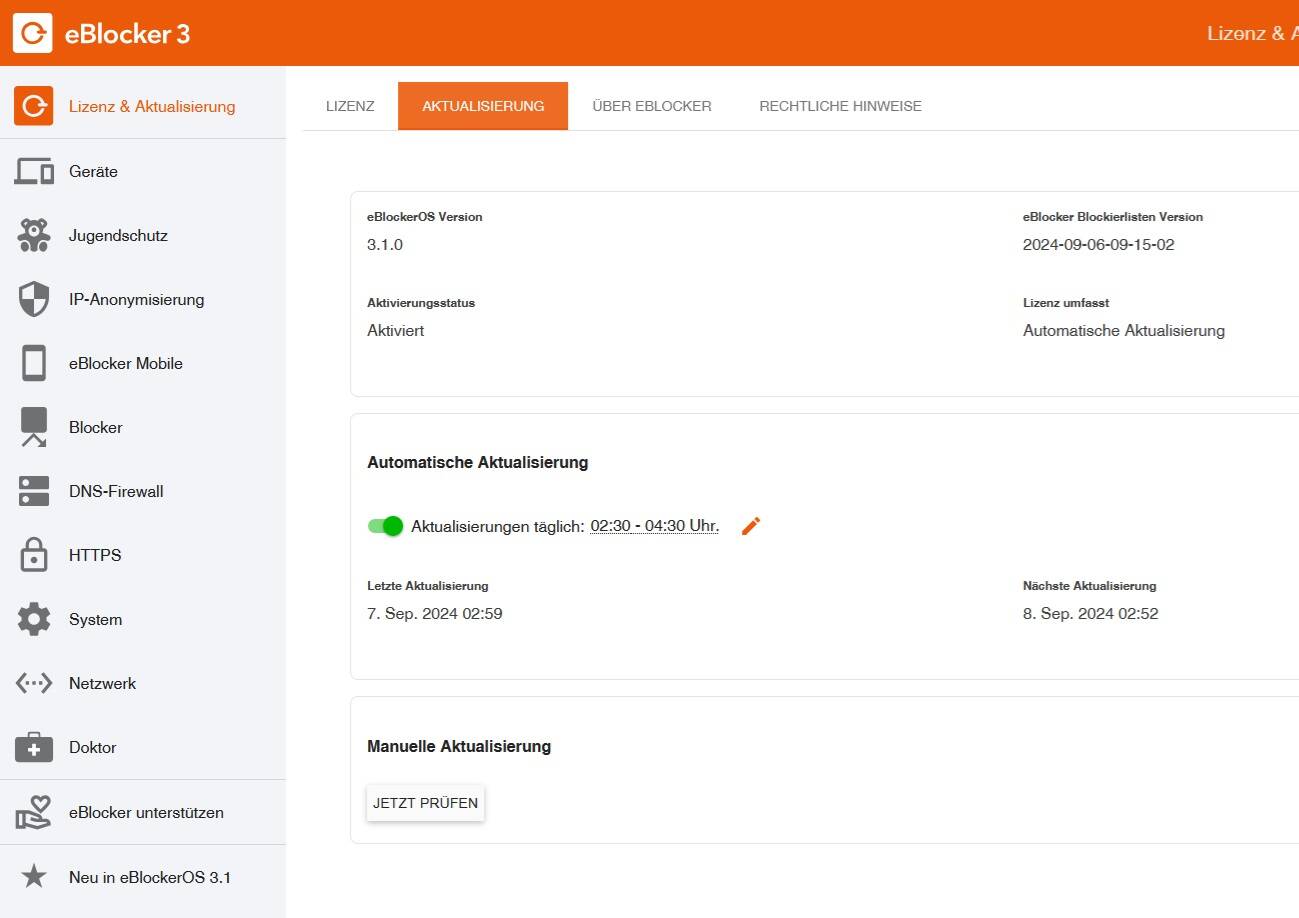Open the HTTPS section
Screen dimensions: 1299x918
(143, 556)
